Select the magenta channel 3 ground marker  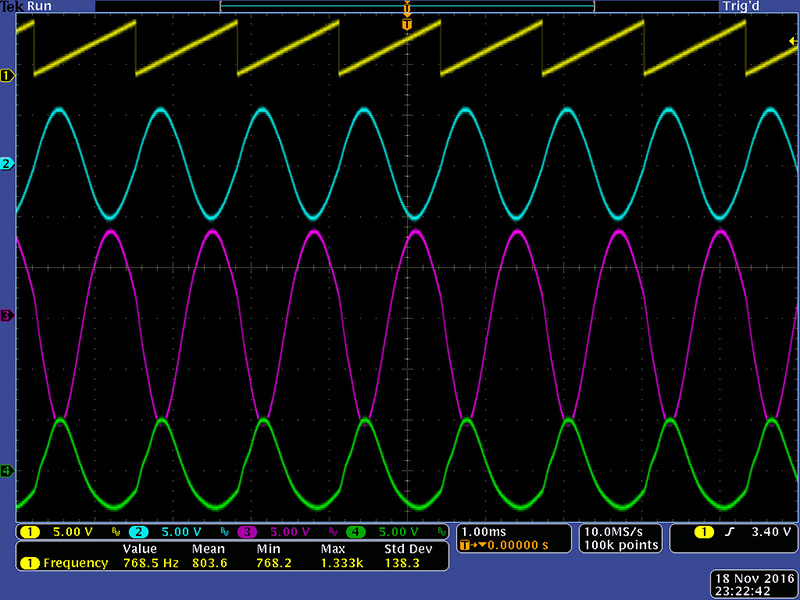coord(7,316)
